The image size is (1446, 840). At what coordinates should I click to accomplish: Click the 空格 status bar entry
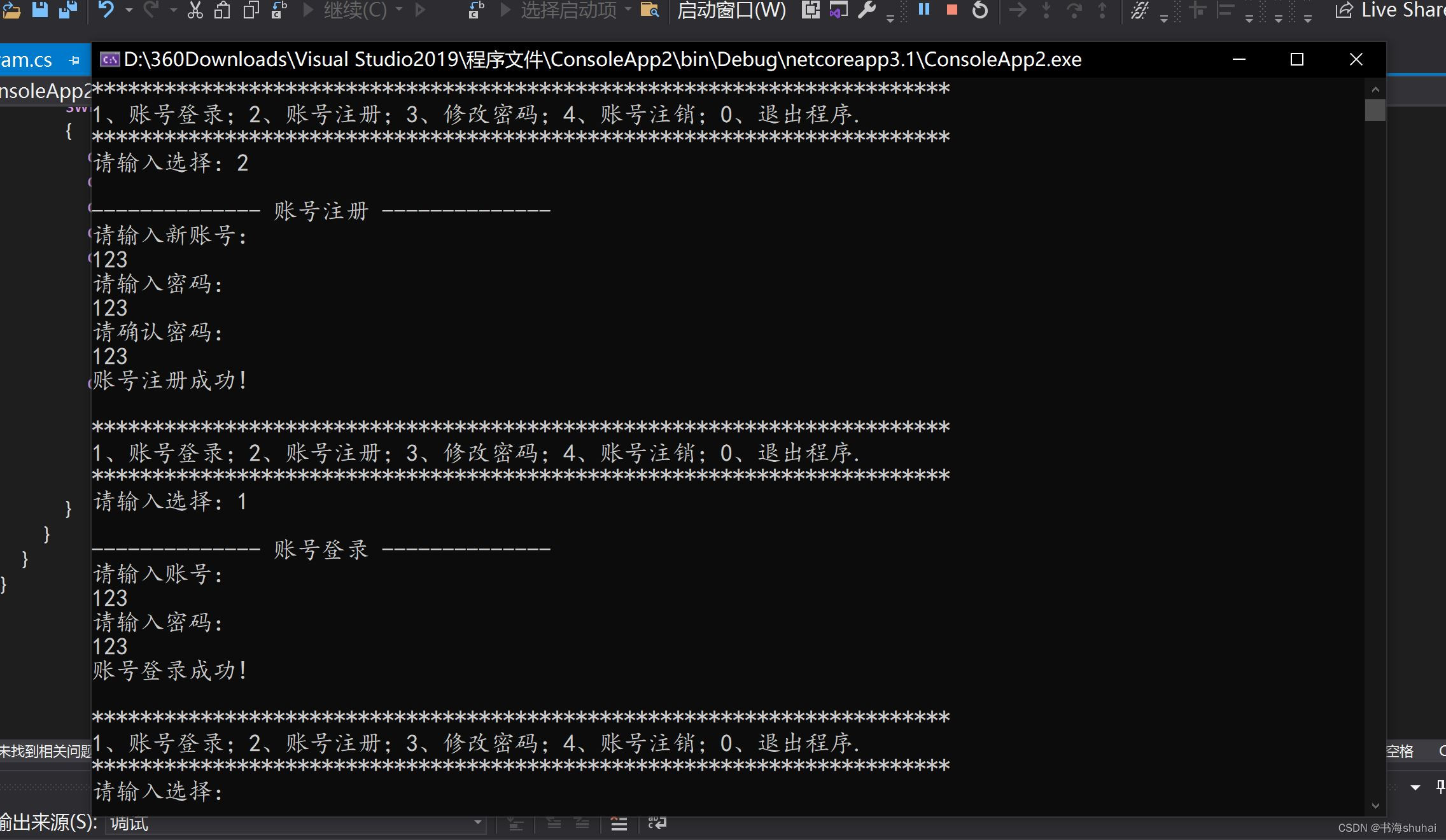pos(1400,752)
